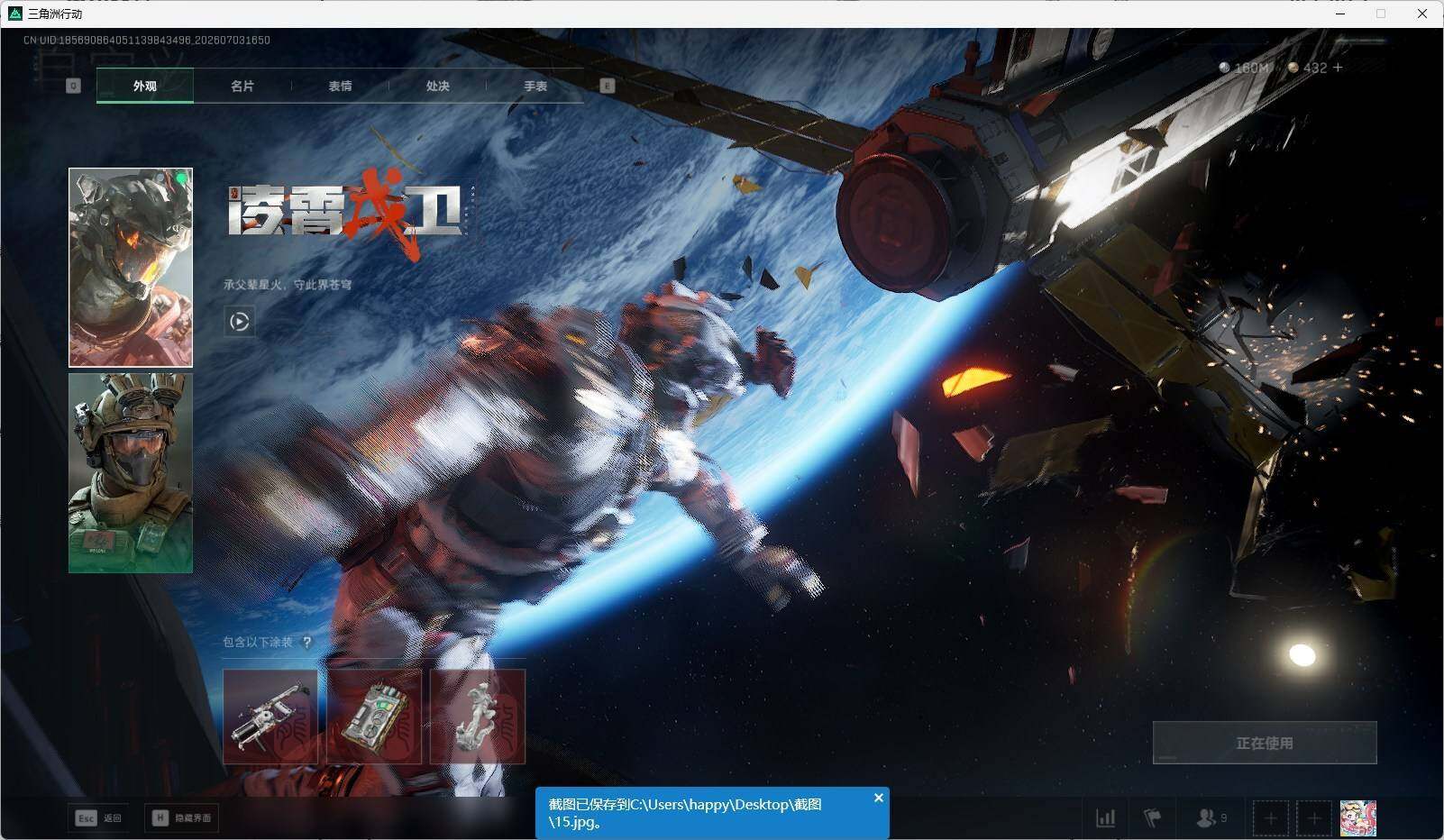Click the H 隐藏界面 button
This screenshot has height=840, width=1444.
[x=181, y=817]
